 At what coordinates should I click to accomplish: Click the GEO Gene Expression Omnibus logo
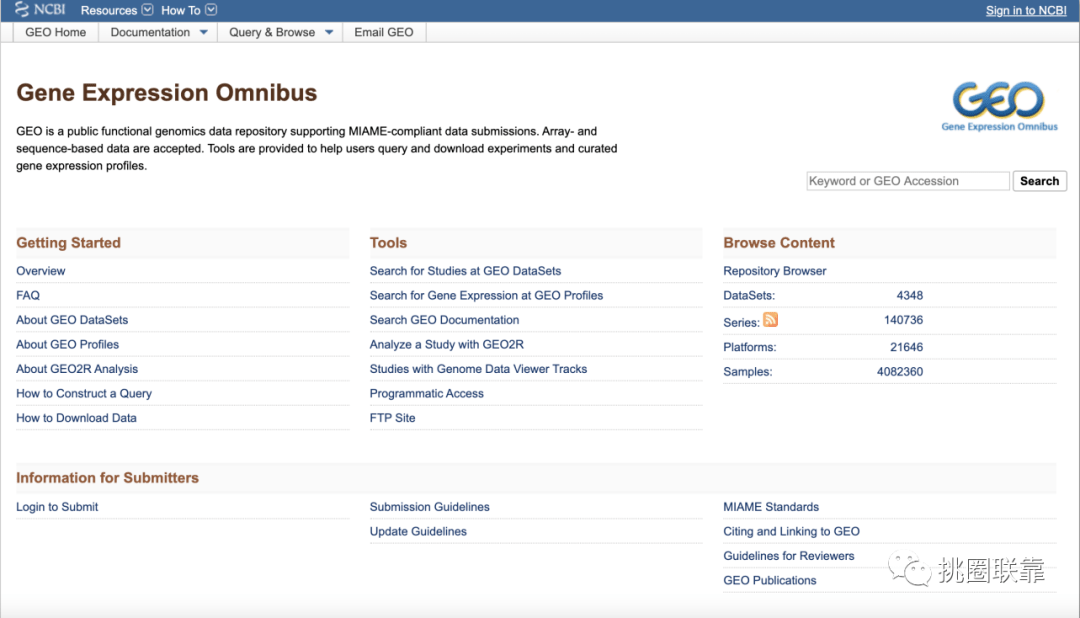pyautogui.click(x=999, y=107)
